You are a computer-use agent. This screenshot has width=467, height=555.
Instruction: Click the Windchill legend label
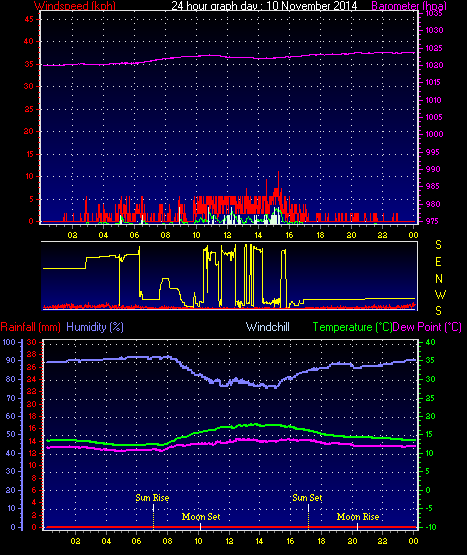pos(268,327)
